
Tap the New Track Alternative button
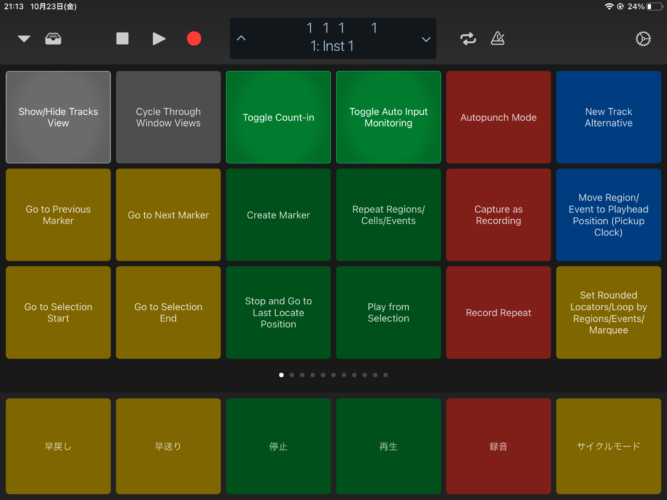point(608,118)
